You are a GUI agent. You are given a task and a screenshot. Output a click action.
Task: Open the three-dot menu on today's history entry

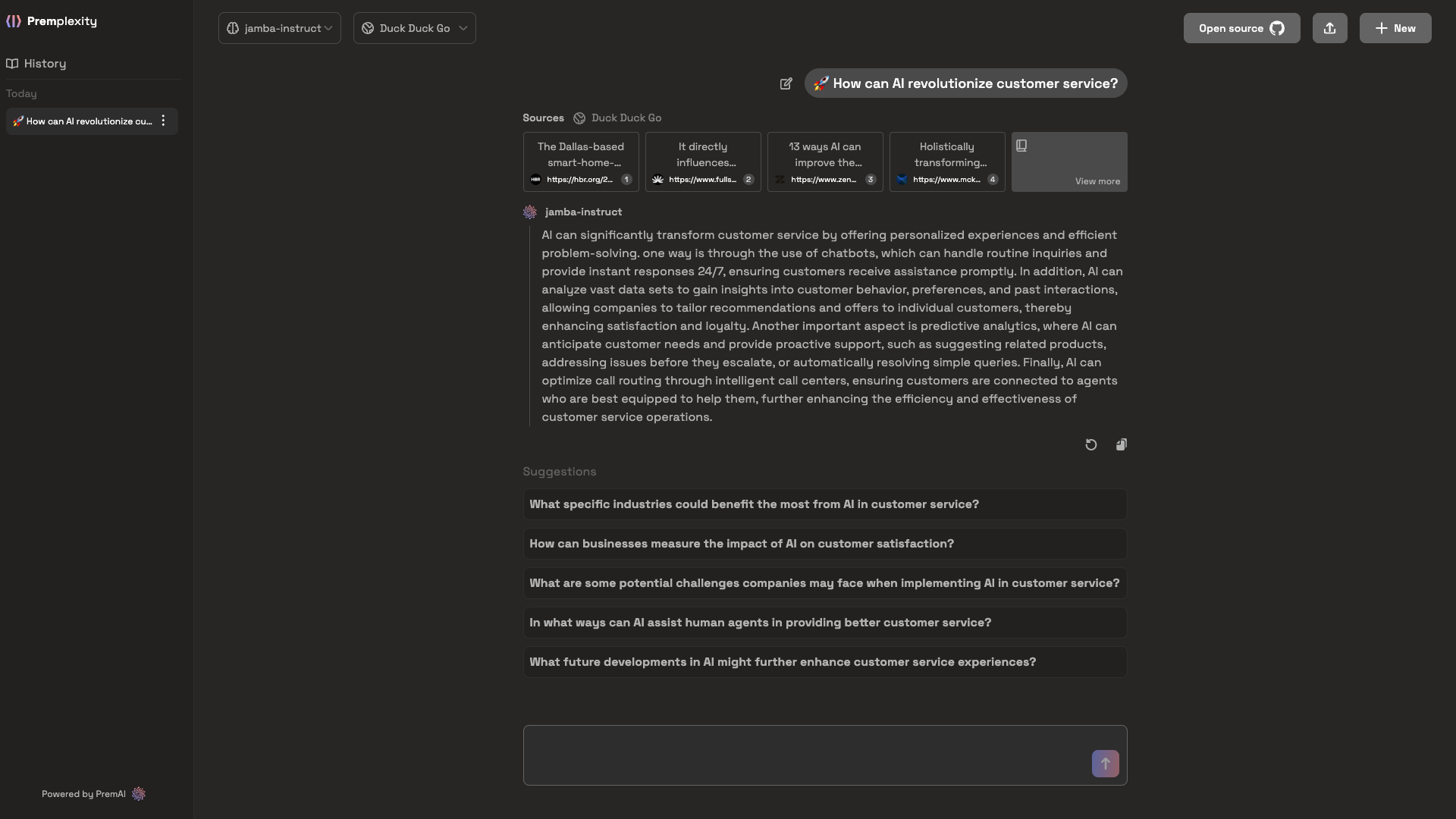pyautogui.click(x=162, y=121)
